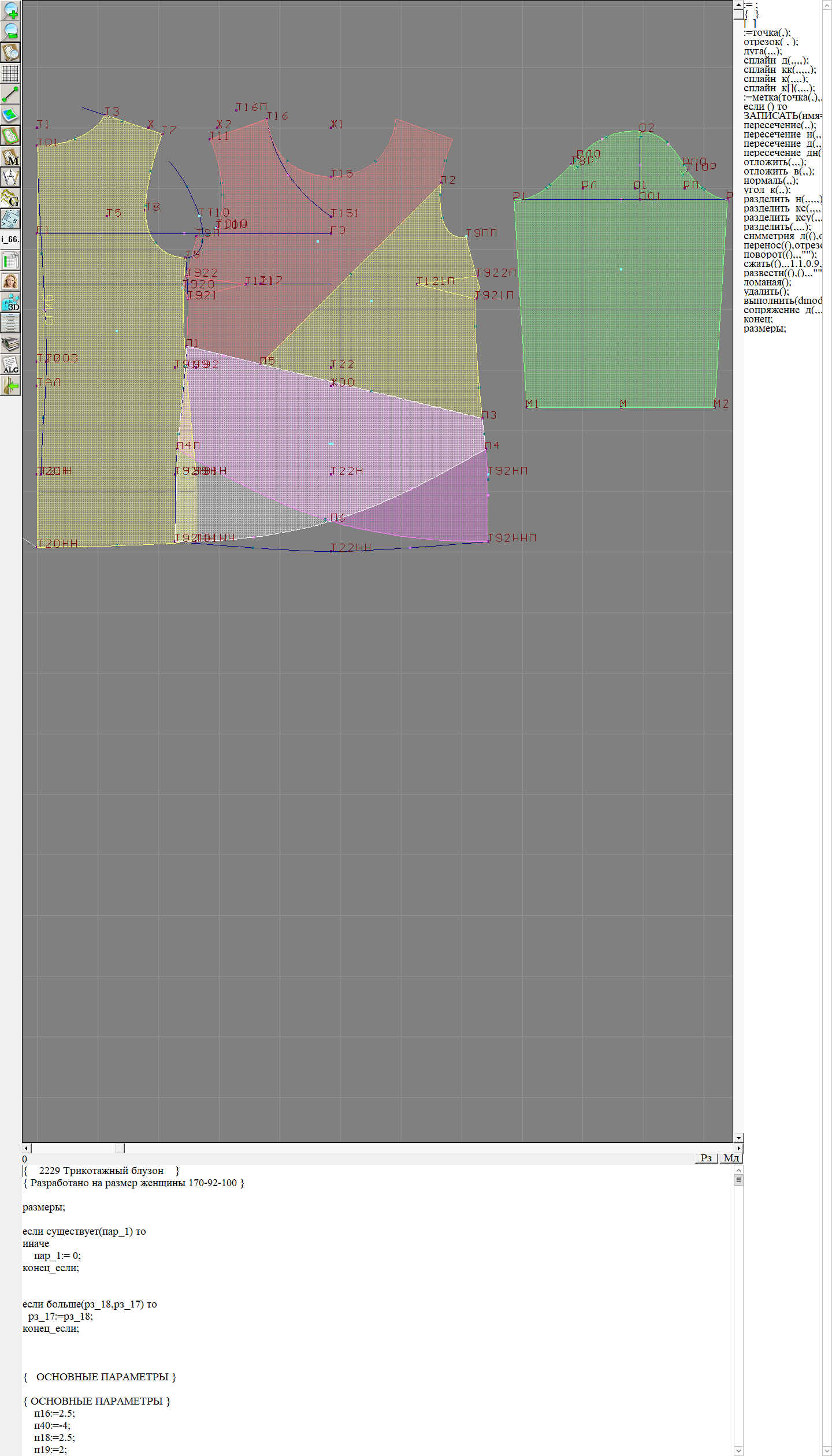
Task: Open the ALG algorithm document icon
Action: [10, 365]
